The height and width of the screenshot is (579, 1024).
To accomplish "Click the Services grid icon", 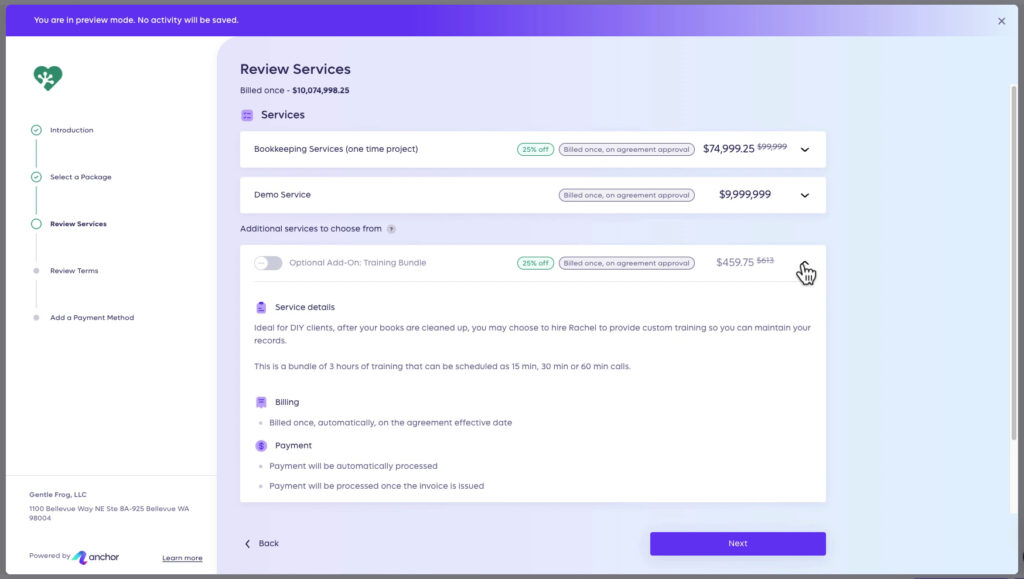I will (x=246, y=114).
